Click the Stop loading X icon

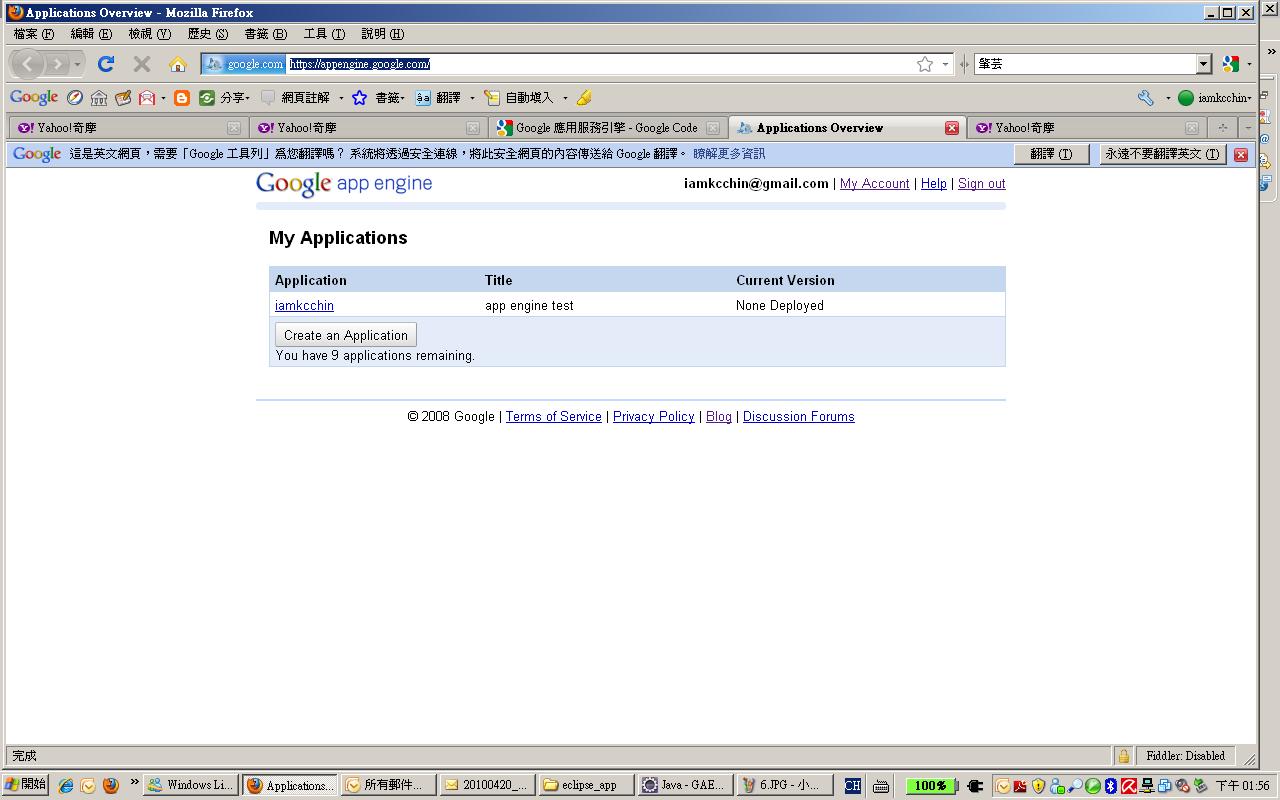[142, 64]
